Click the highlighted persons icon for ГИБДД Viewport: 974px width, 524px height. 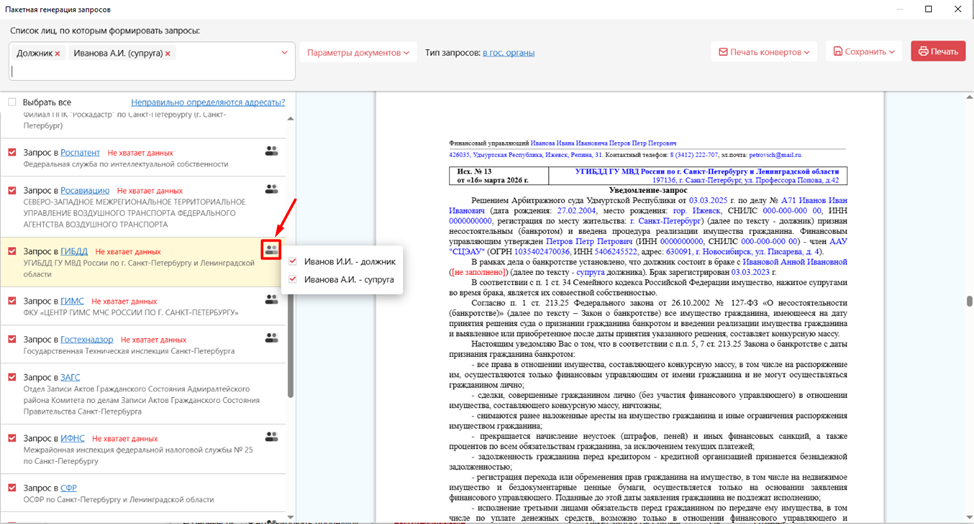tap(271, 249)
